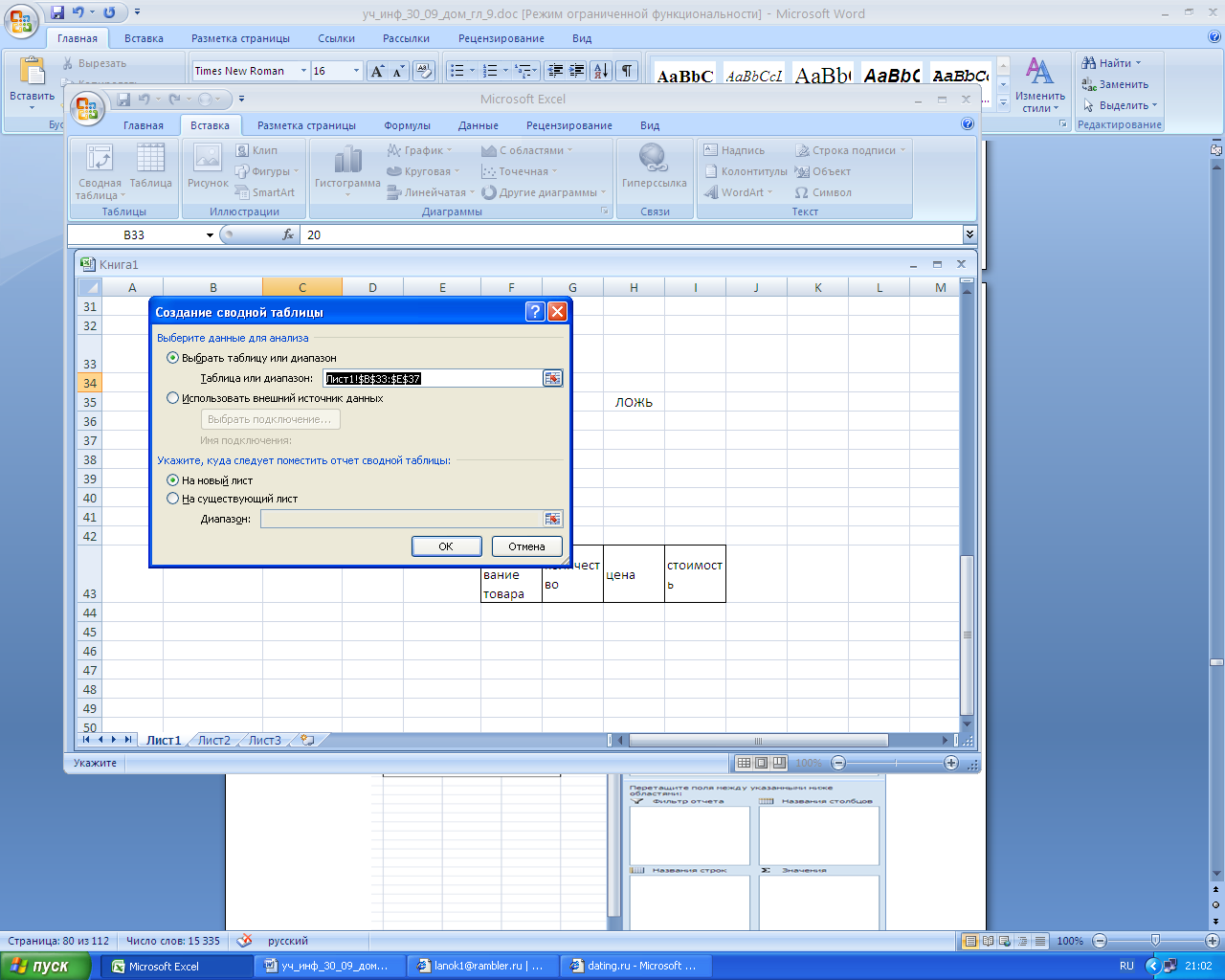The height and width of the screenshot is (980, 1225).
Task: Expand the Excel formula bar
Action: click(969, 234)
